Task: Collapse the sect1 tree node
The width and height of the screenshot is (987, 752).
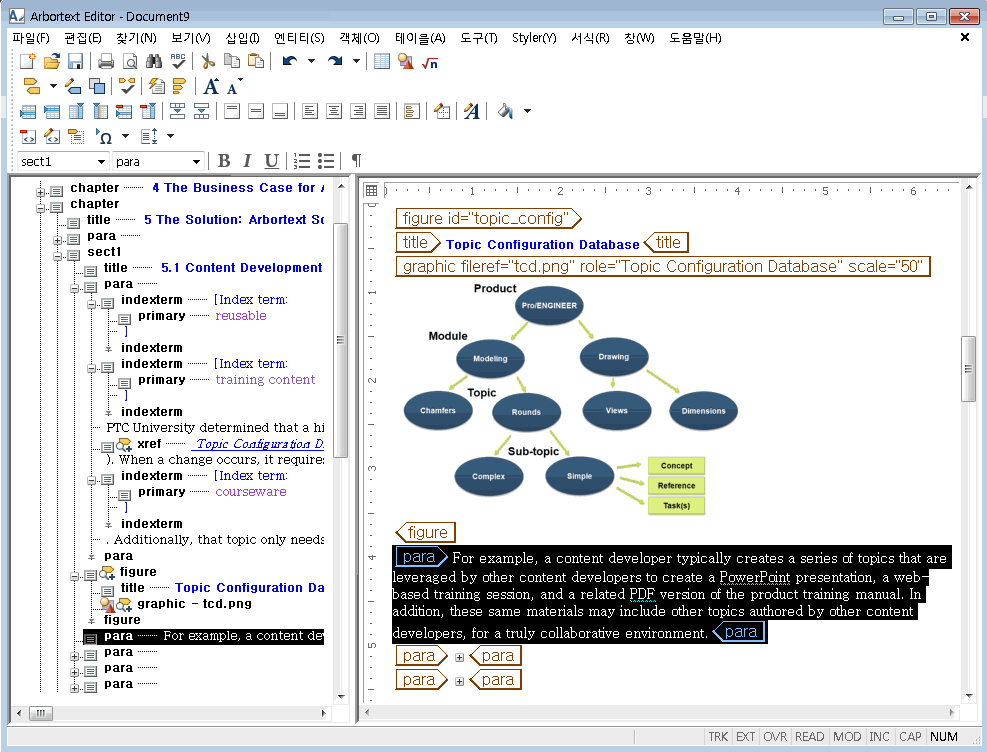Action: click(57, 256)
